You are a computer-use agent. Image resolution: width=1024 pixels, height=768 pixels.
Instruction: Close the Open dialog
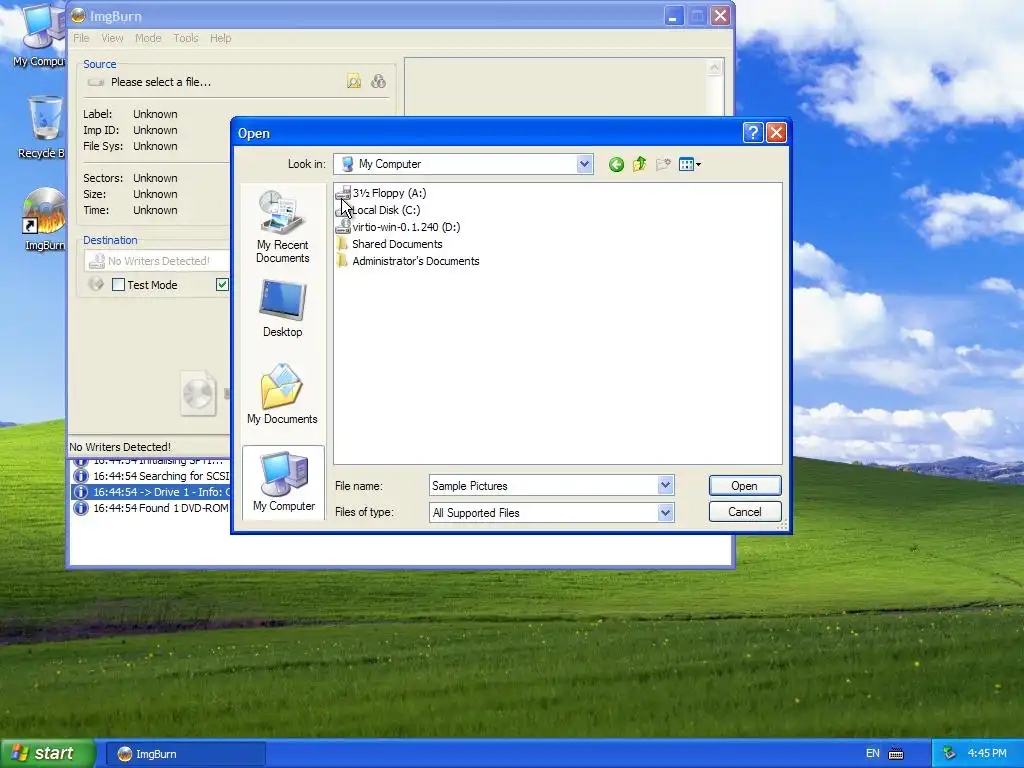[776, 133]
